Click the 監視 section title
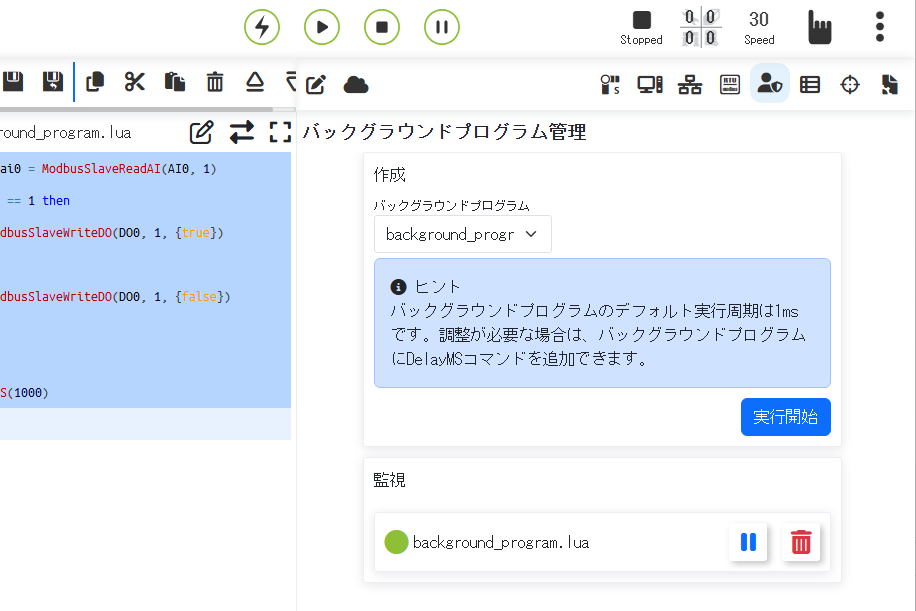 coord(390,480)
